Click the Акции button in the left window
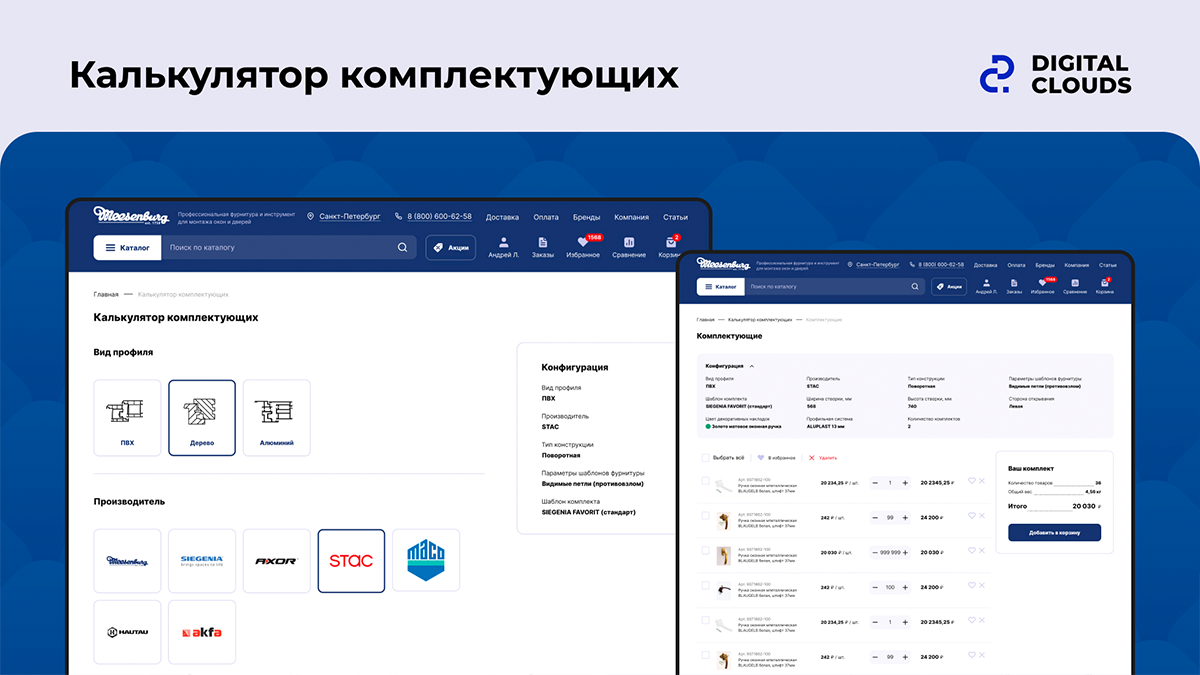This screenshot has width=1200, height=675. tap(451, 248)
